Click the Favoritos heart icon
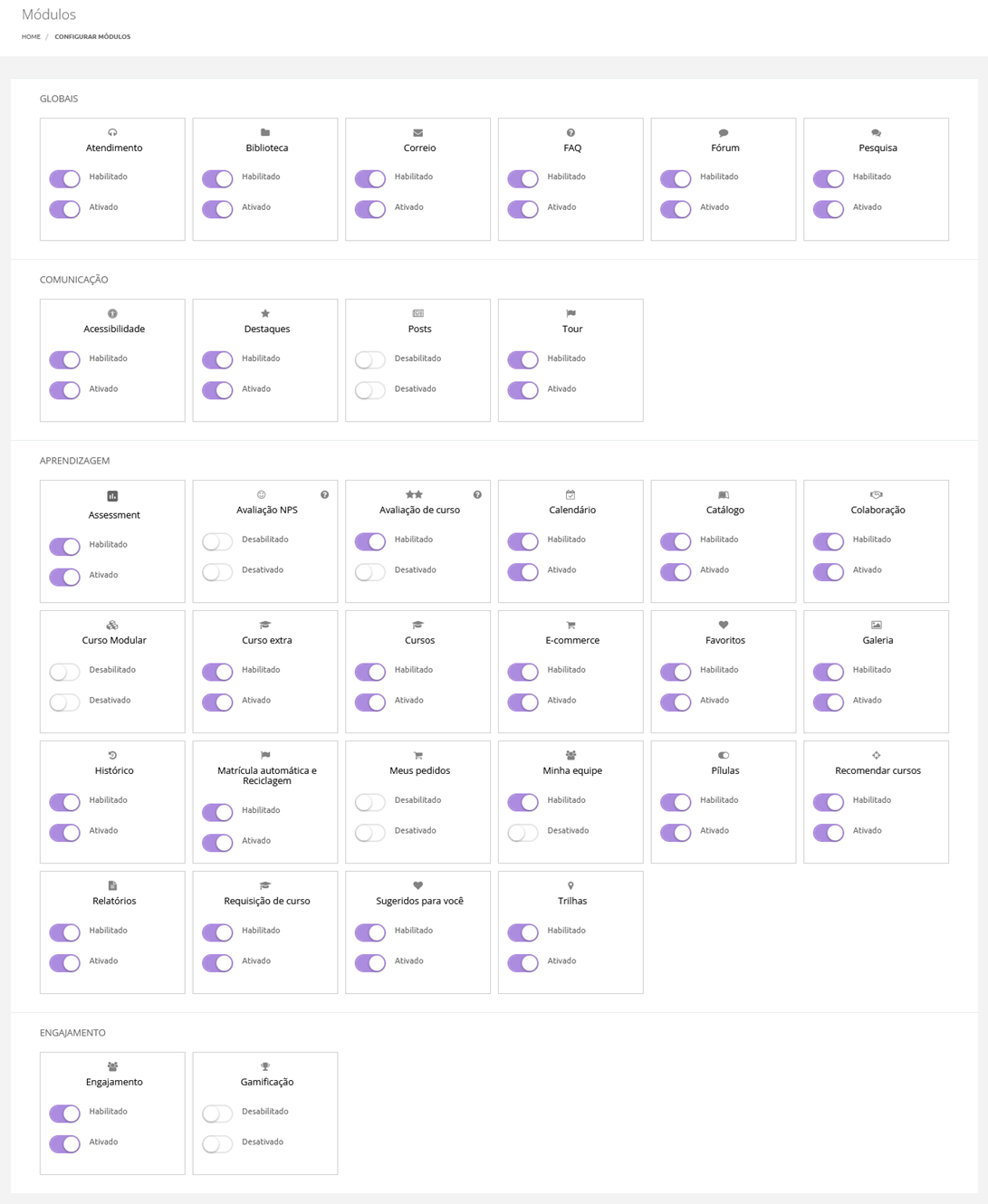Image resolution: width=988 pixels, height=1204 pixels. 724,626
